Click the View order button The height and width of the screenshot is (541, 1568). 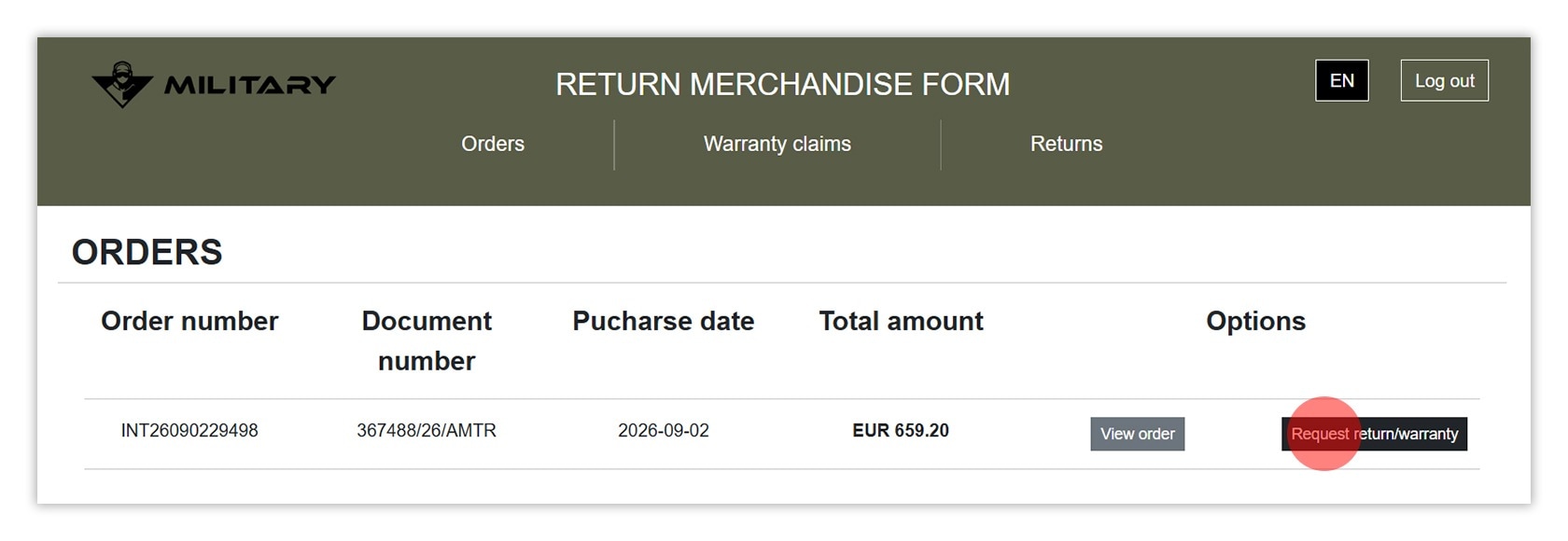[x=1138, y=434]
